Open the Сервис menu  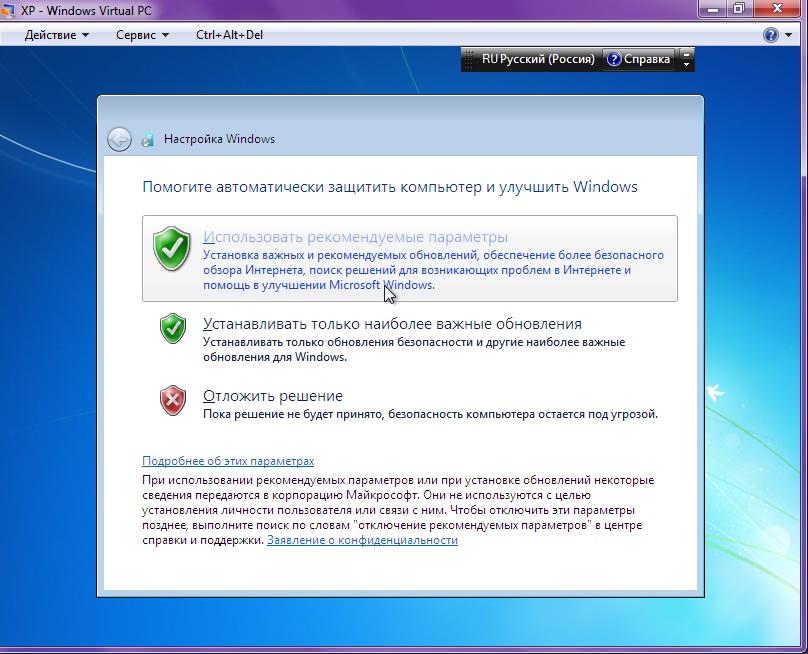[142, 35]
